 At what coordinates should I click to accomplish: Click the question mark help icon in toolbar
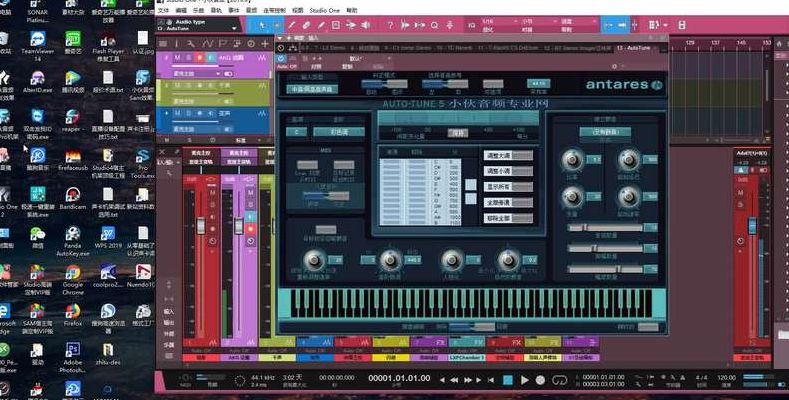coord(389,25)
